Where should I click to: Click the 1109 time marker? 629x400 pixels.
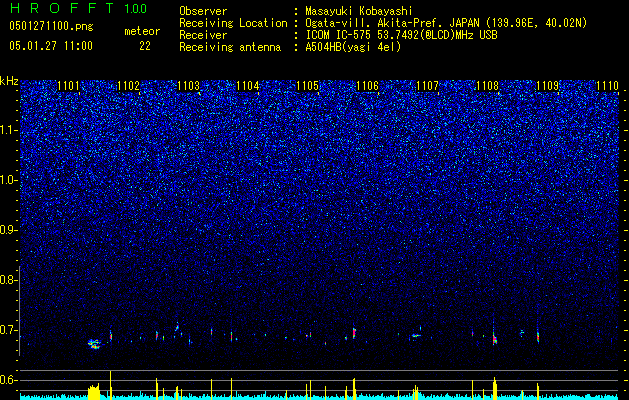click(x=548, y=86)
